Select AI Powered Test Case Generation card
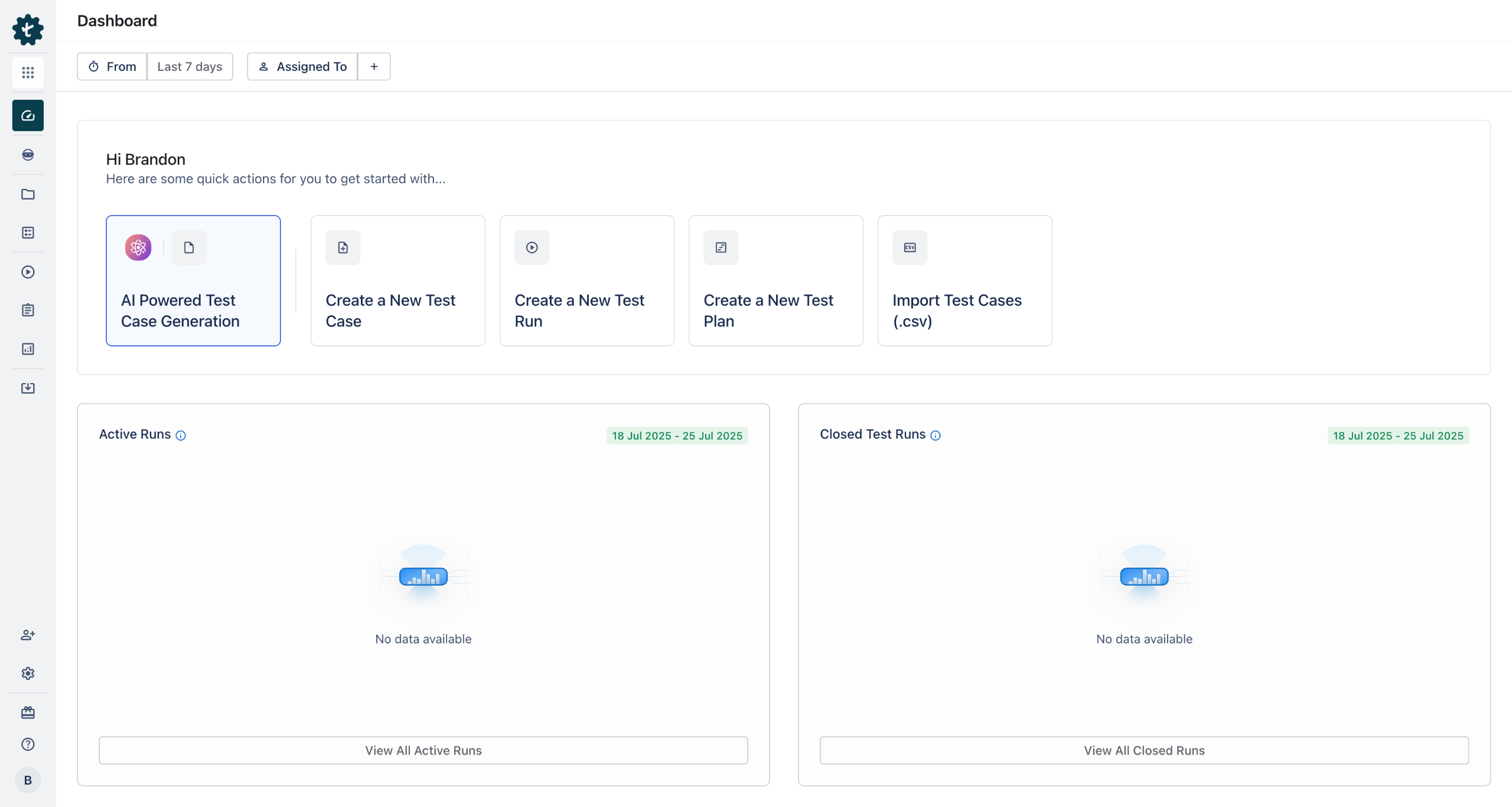1512x807 pixels. pos(193,280)
